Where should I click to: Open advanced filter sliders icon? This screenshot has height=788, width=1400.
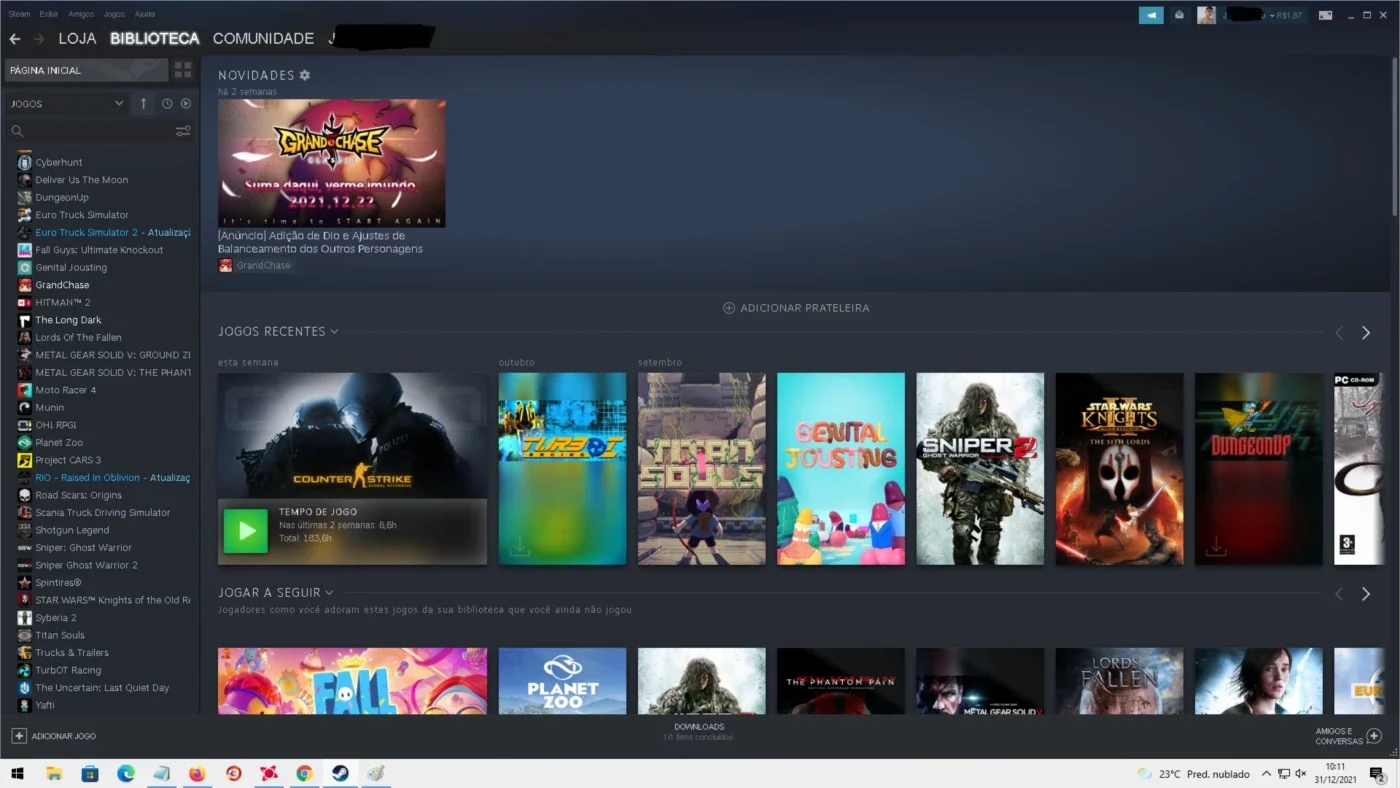pos(183,131)
